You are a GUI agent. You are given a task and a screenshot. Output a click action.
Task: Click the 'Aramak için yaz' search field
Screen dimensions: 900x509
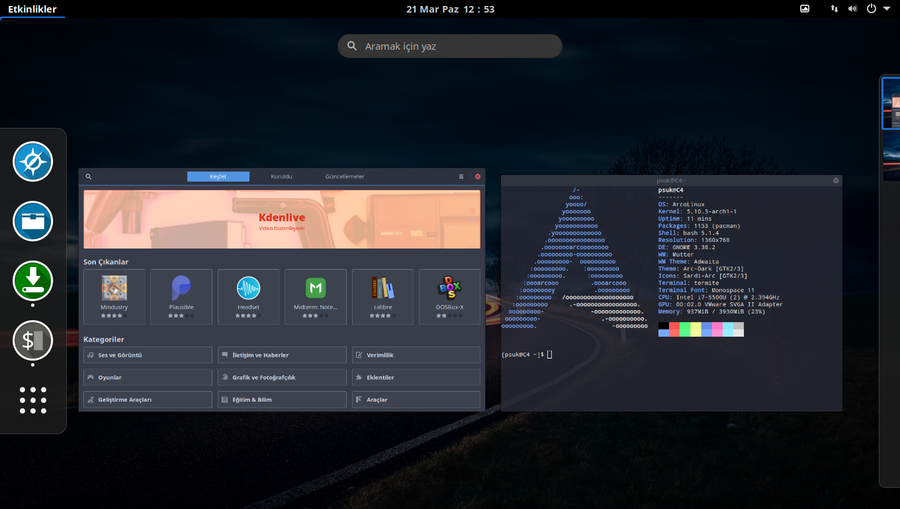[450, 46]
